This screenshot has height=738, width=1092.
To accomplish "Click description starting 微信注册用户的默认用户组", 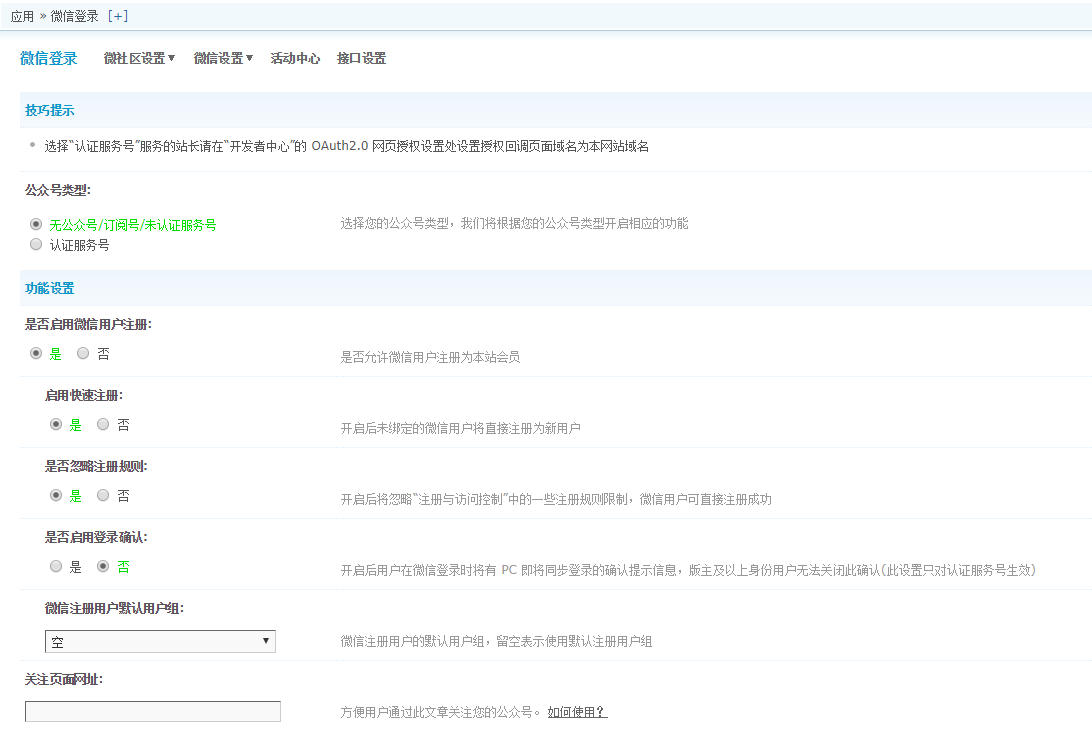I will tap(496, 641).
